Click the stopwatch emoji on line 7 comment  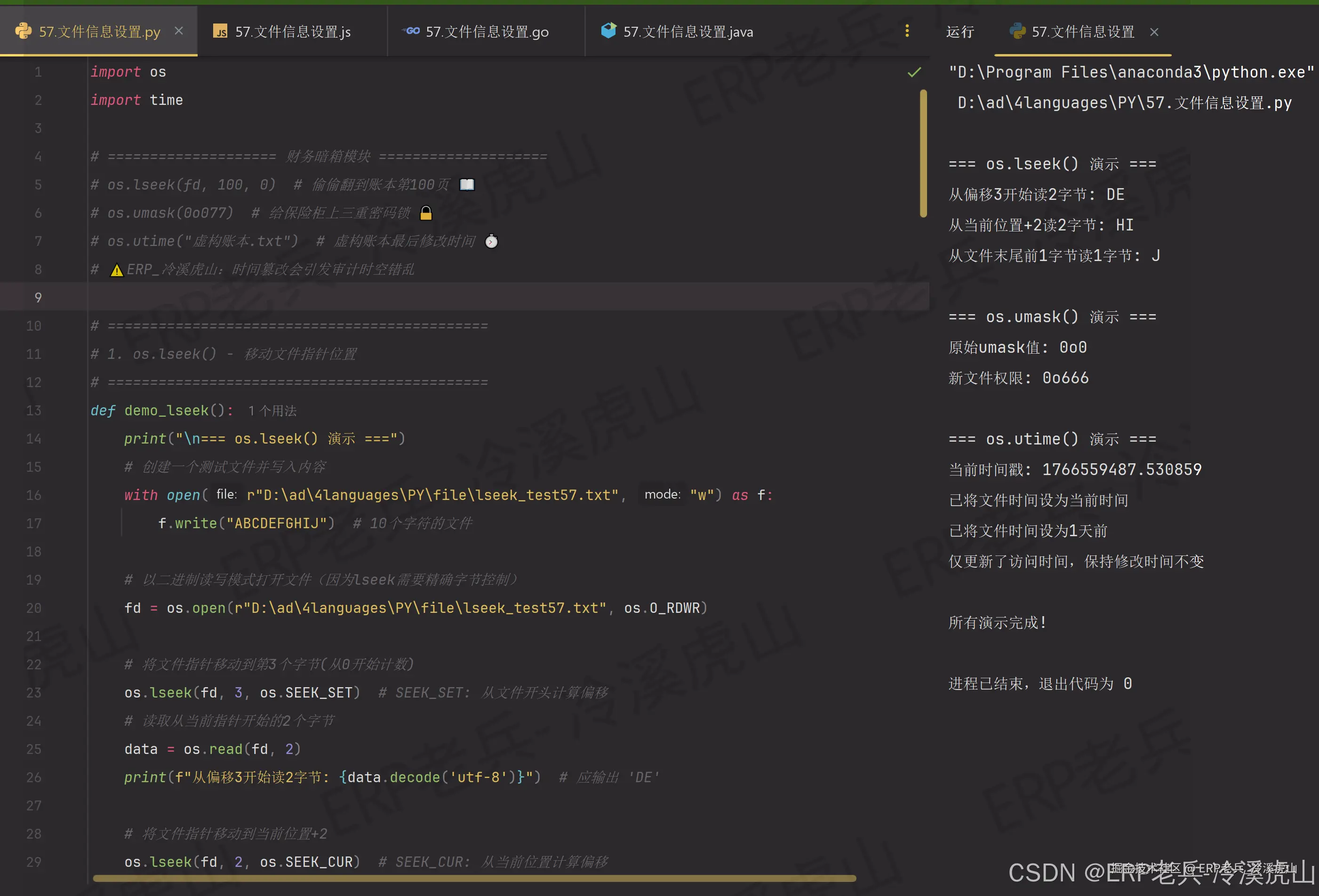[x=491, y=241]
